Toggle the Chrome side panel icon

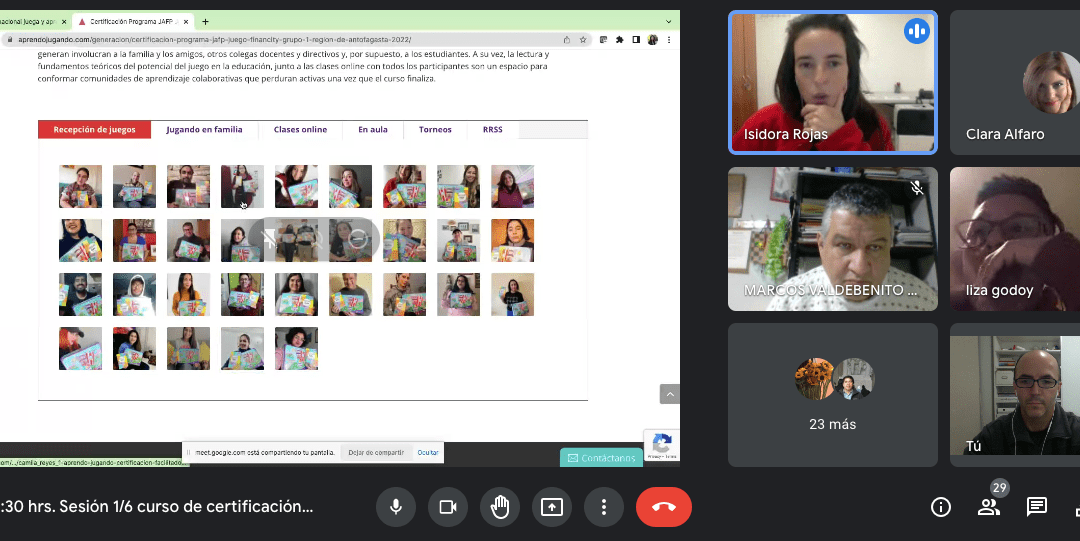pos(636,40)
